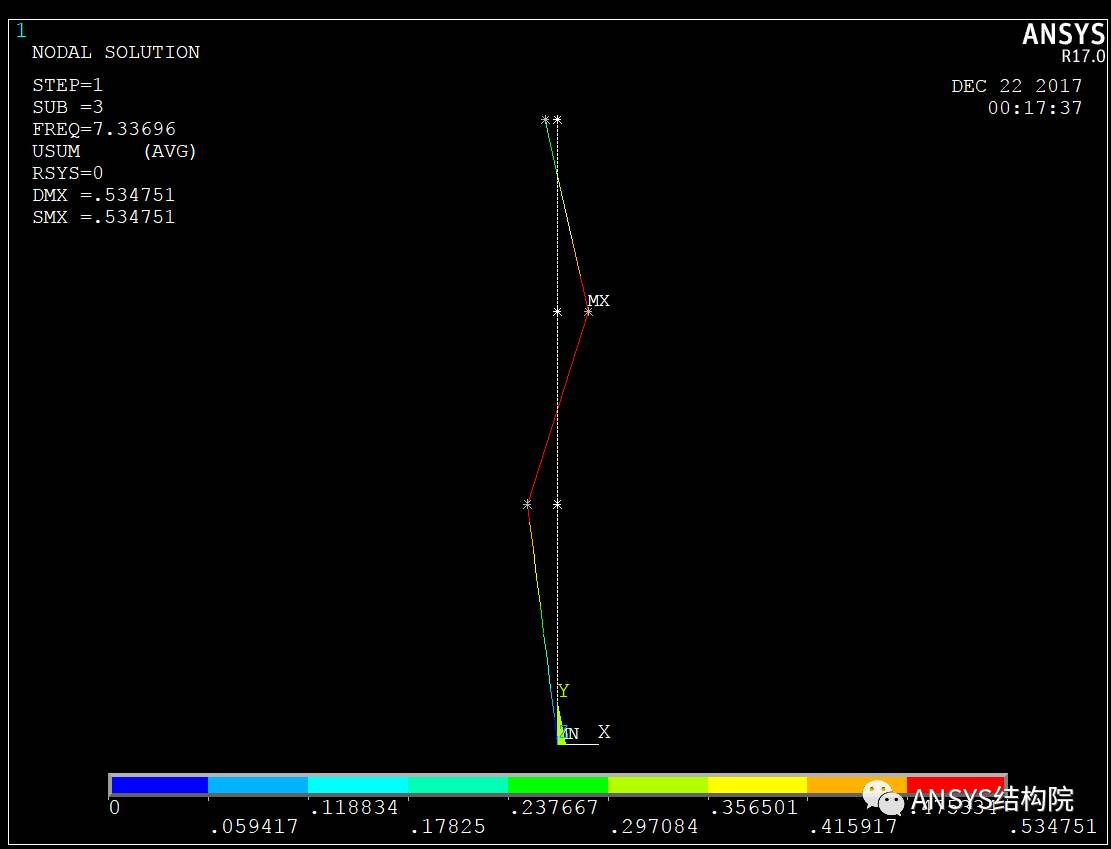The image size is (1111, 849).
Task: Click the (AVG) label
Action: click(169, 151)
